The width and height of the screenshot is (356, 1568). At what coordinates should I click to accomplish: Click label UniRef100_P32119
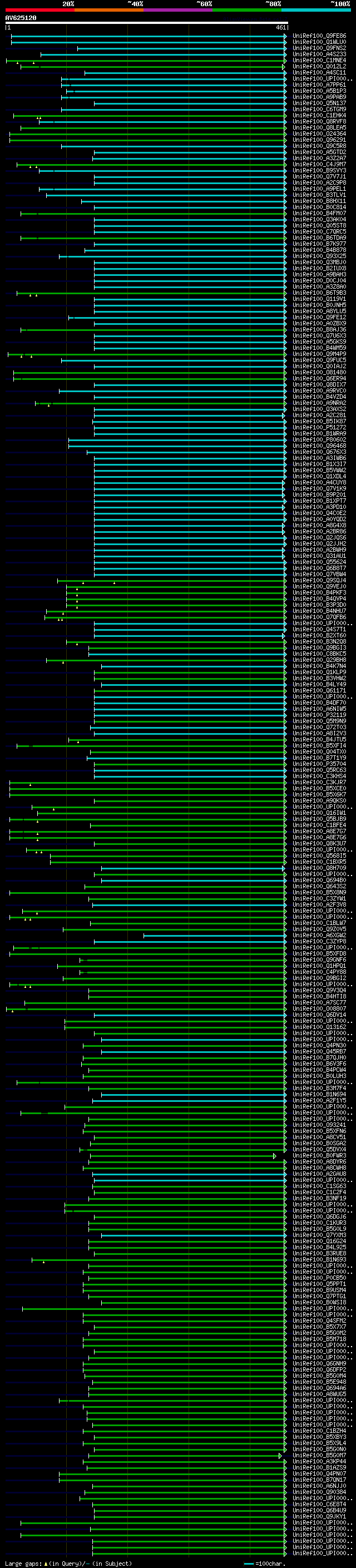click(319, 715)
